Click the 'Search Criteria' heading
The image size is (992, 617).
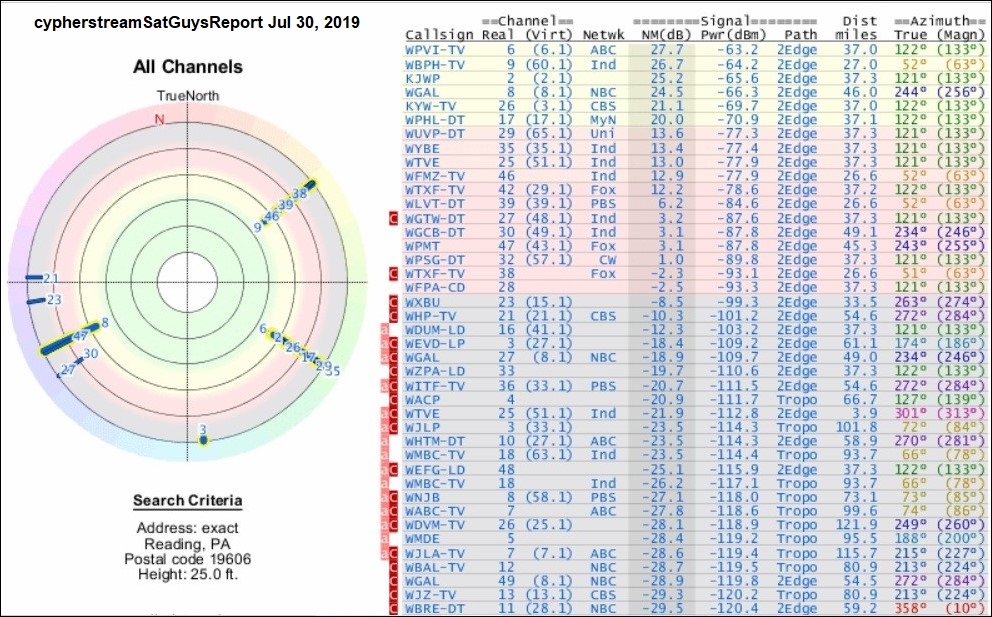(187, 501)
